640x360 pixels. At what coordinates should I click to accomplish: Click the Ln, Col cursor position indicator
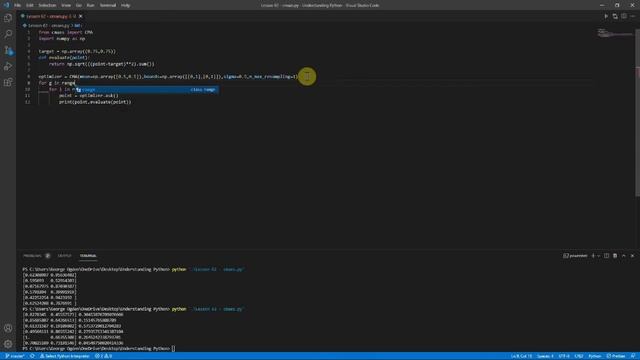click(x=521, y=356)
